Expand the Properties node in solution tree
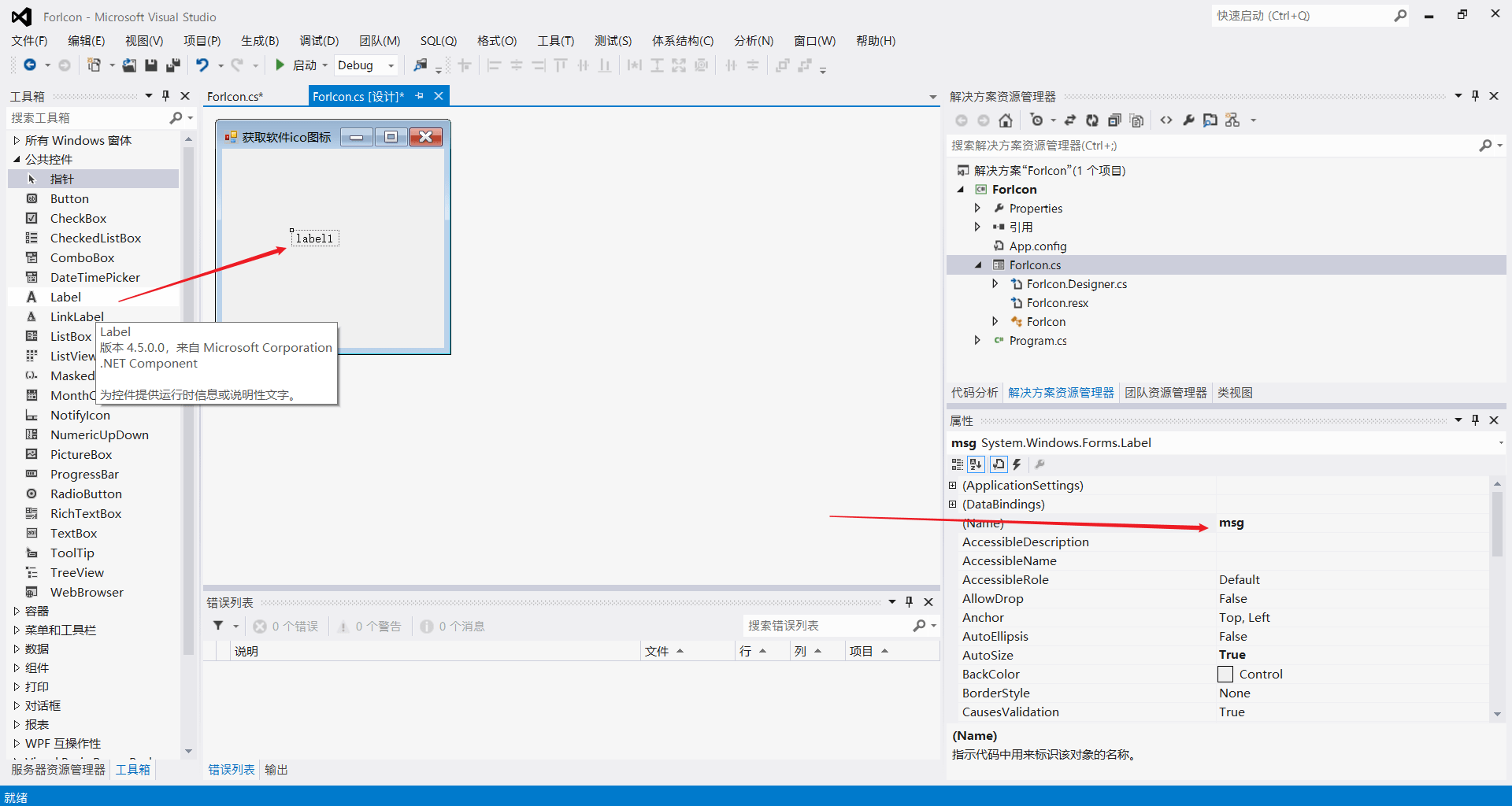 [x=977, y=209]
